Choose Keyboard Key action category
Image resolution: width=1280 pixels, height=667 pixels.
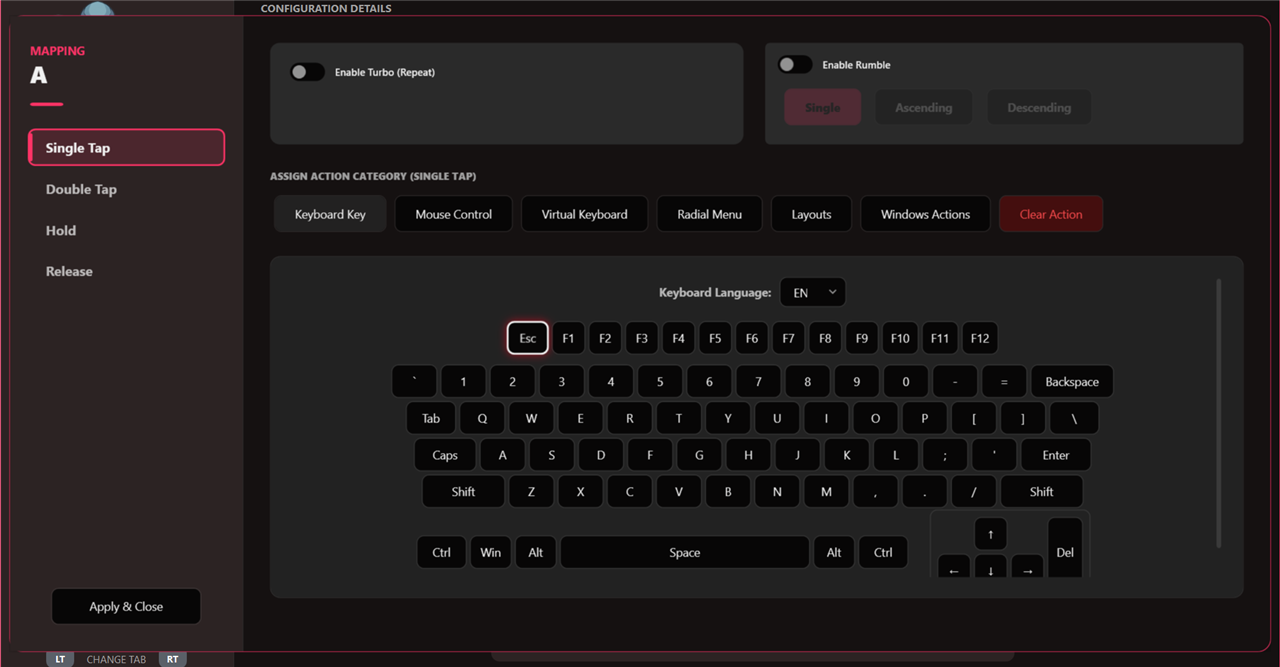coord(330,214)
